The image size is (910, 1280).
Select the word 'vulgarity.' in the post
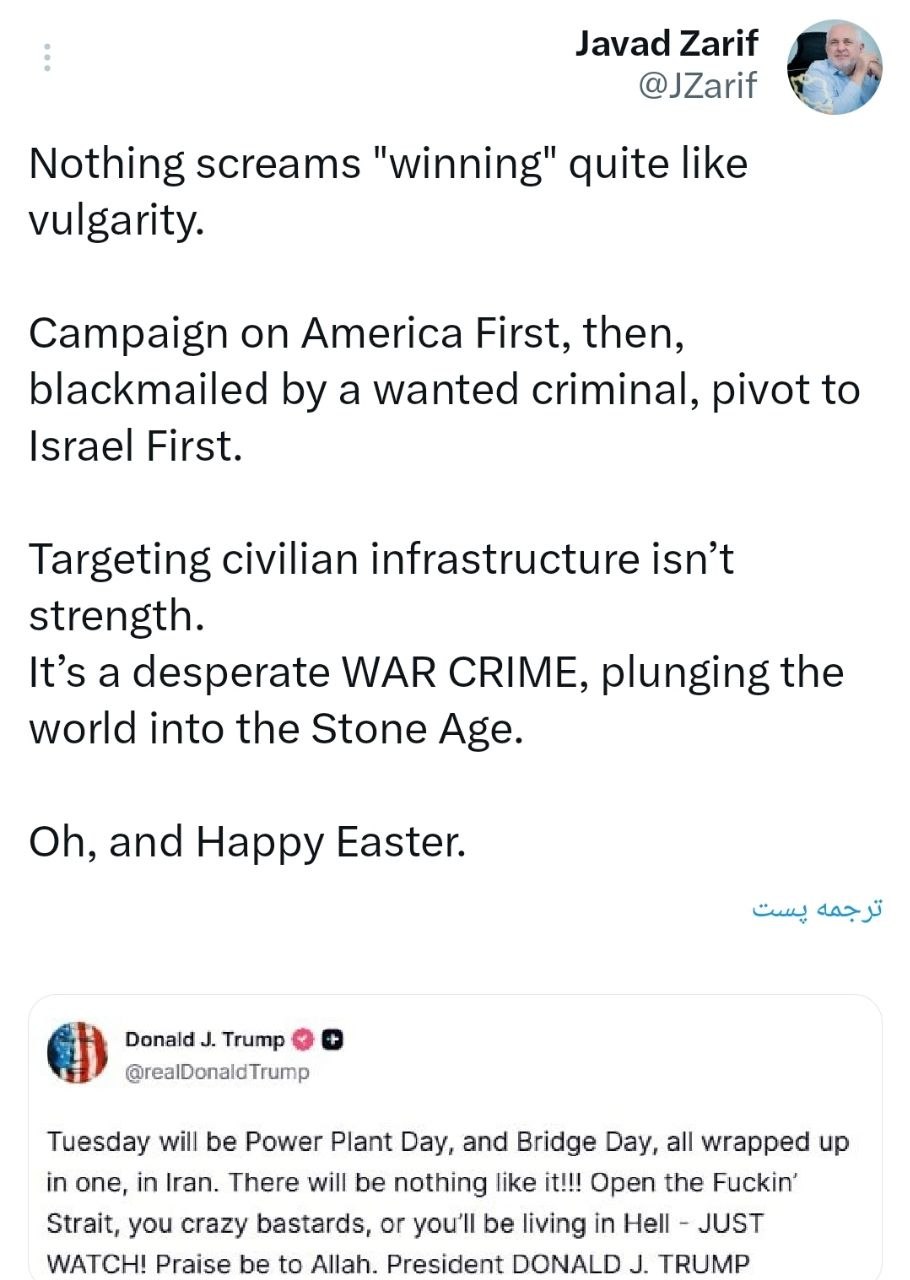pos(116,220)
